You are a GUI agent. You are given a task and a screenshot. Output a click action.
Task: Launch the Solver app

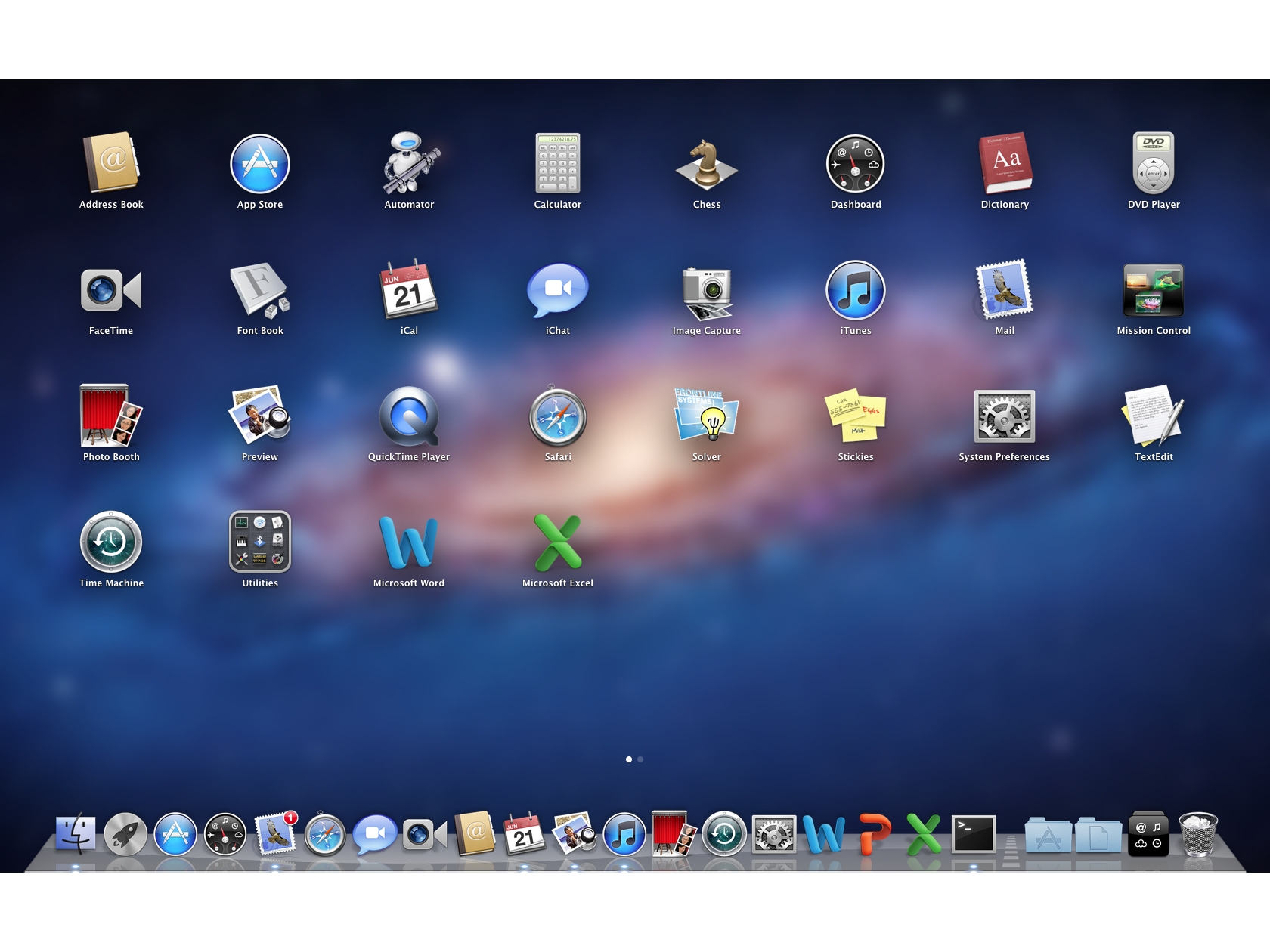coord(707,415)
